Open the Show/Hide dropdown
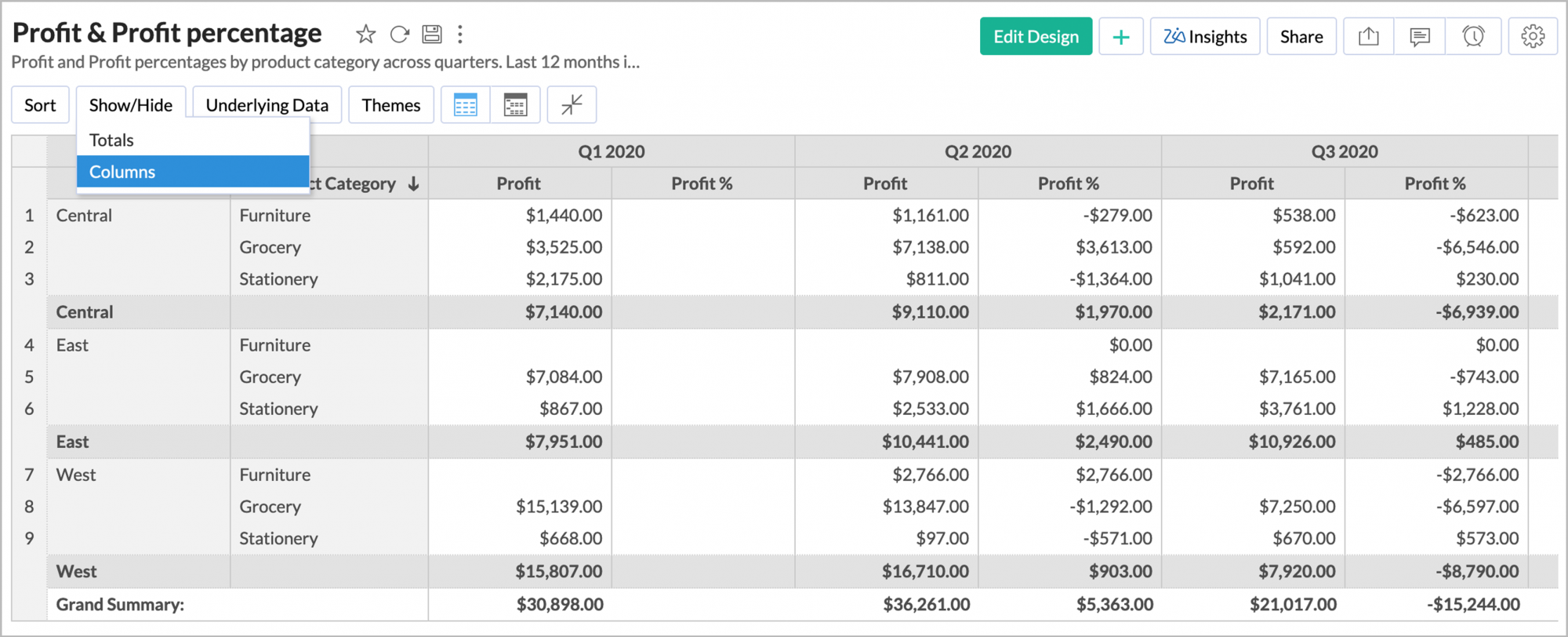This screenshot has height=637, width=1568. [131, 105]
